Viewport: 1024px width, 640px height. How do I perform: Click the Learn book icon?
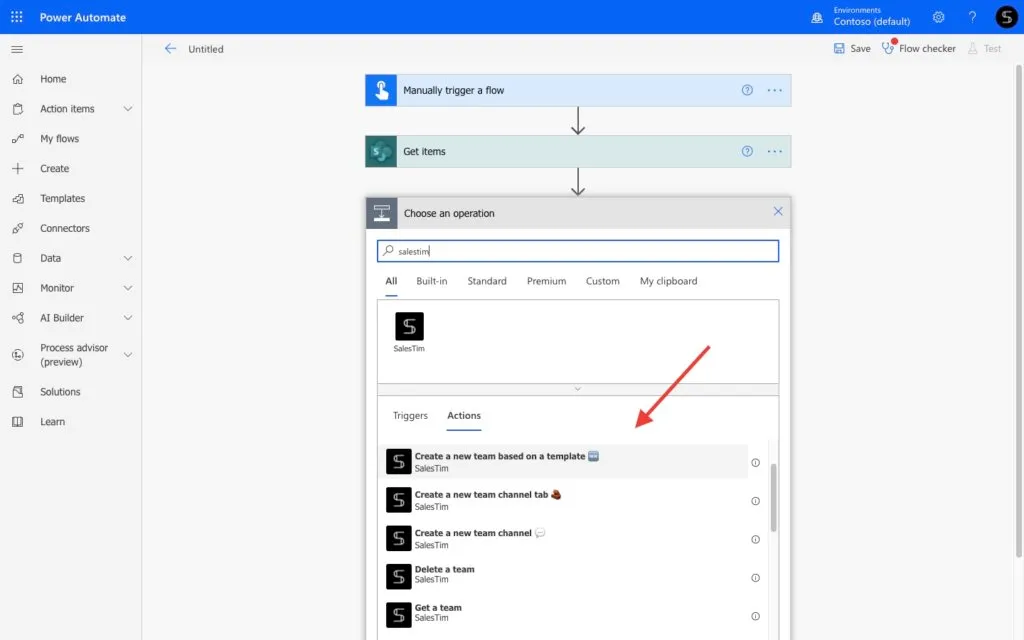click(18, 422)
